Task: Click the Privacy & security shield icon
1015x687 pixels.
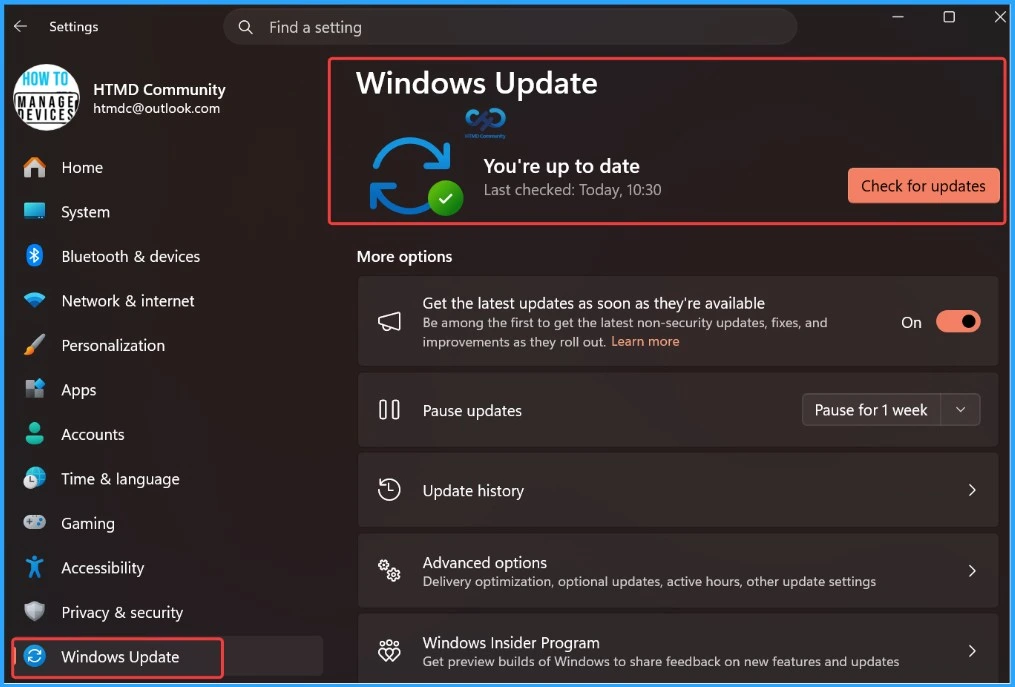Action: point(34,612)
